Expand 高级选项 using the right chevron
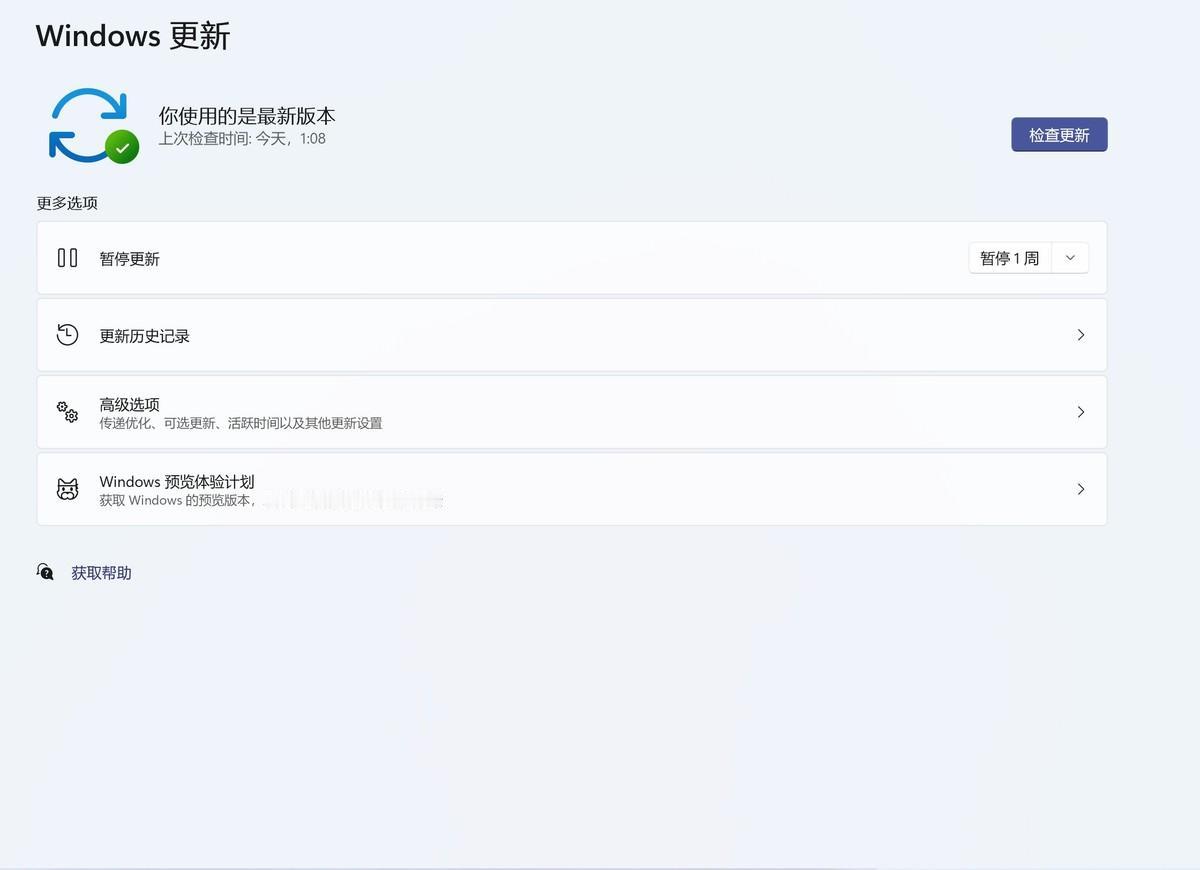The image size is (1200, 870). point(1081,412)
